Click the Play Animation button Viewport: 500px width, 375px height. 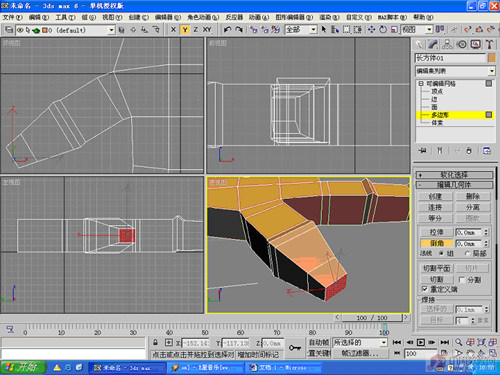tap(421, 342)
